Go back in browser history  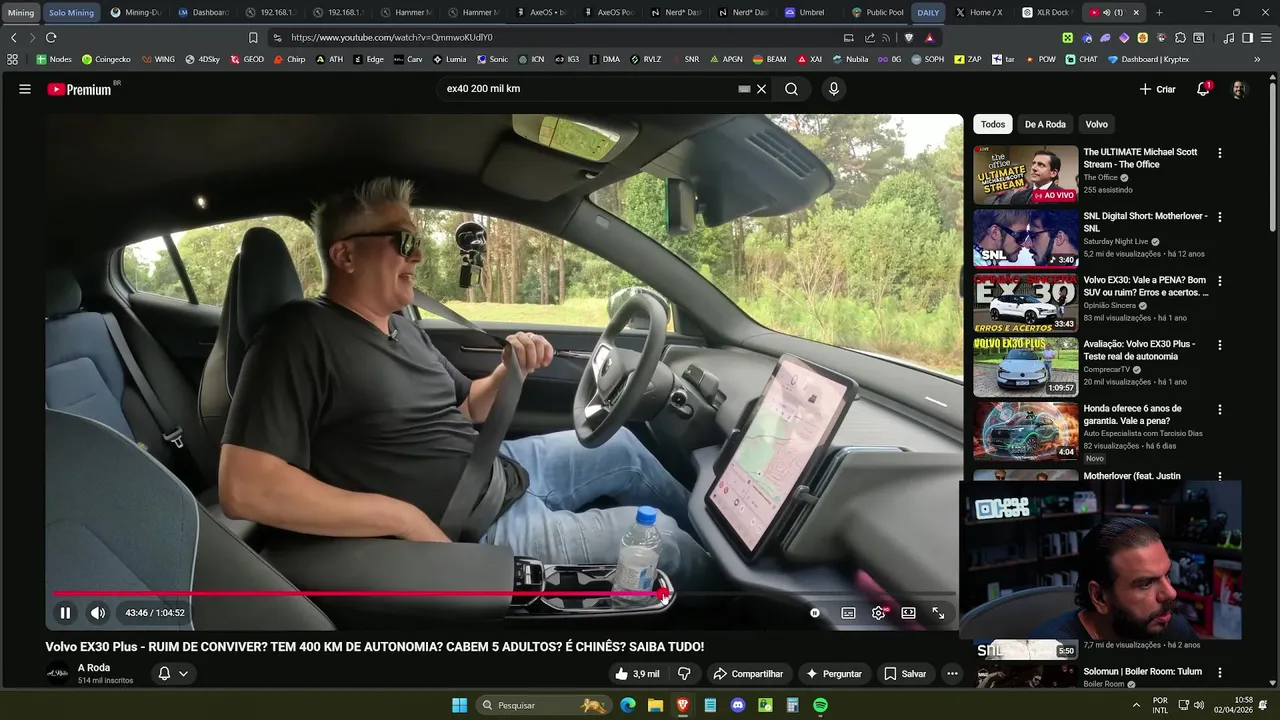13,37
